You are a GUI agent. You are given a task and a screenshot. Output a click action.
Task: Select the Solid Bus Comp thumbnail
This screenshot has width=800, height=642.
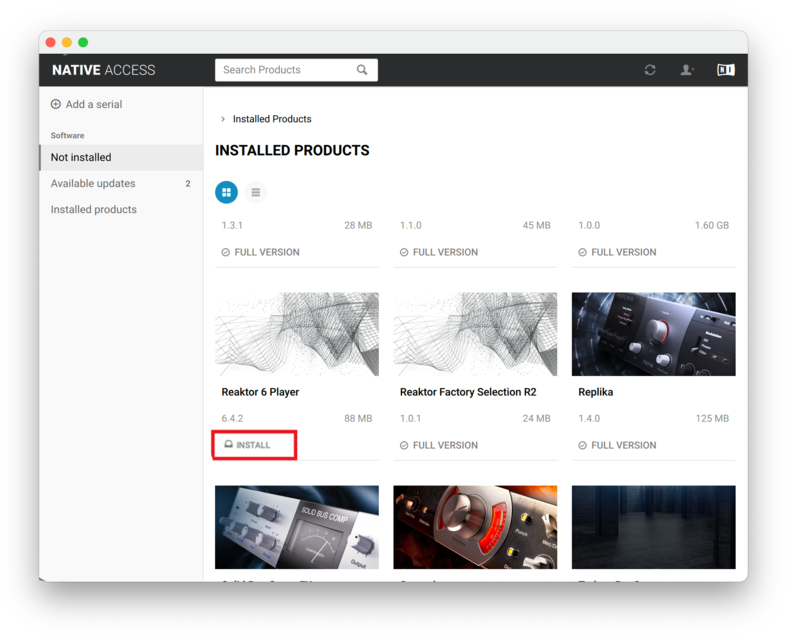[x=297, y=527]
